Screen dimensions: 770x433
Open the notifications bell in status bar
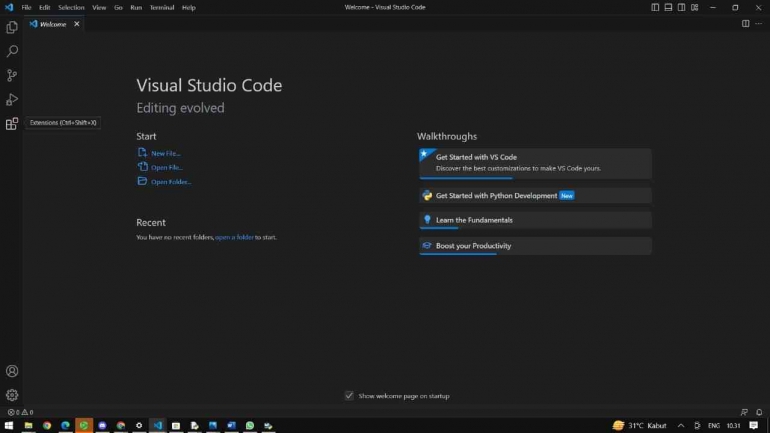pyautogui.click(x=759, y=412)
